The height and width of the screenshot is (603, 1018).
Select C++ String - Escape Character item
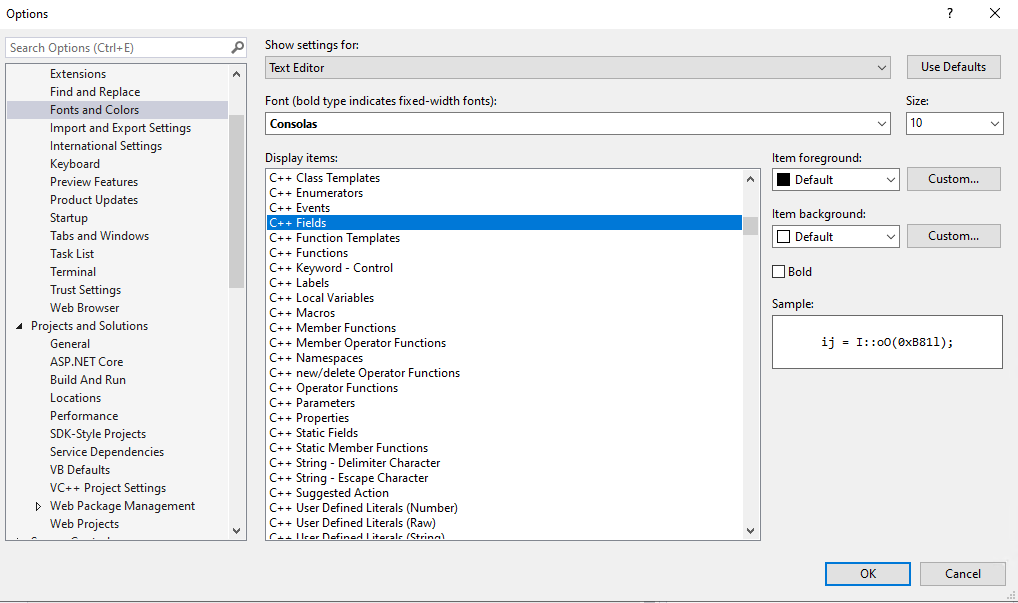point(504,478)
